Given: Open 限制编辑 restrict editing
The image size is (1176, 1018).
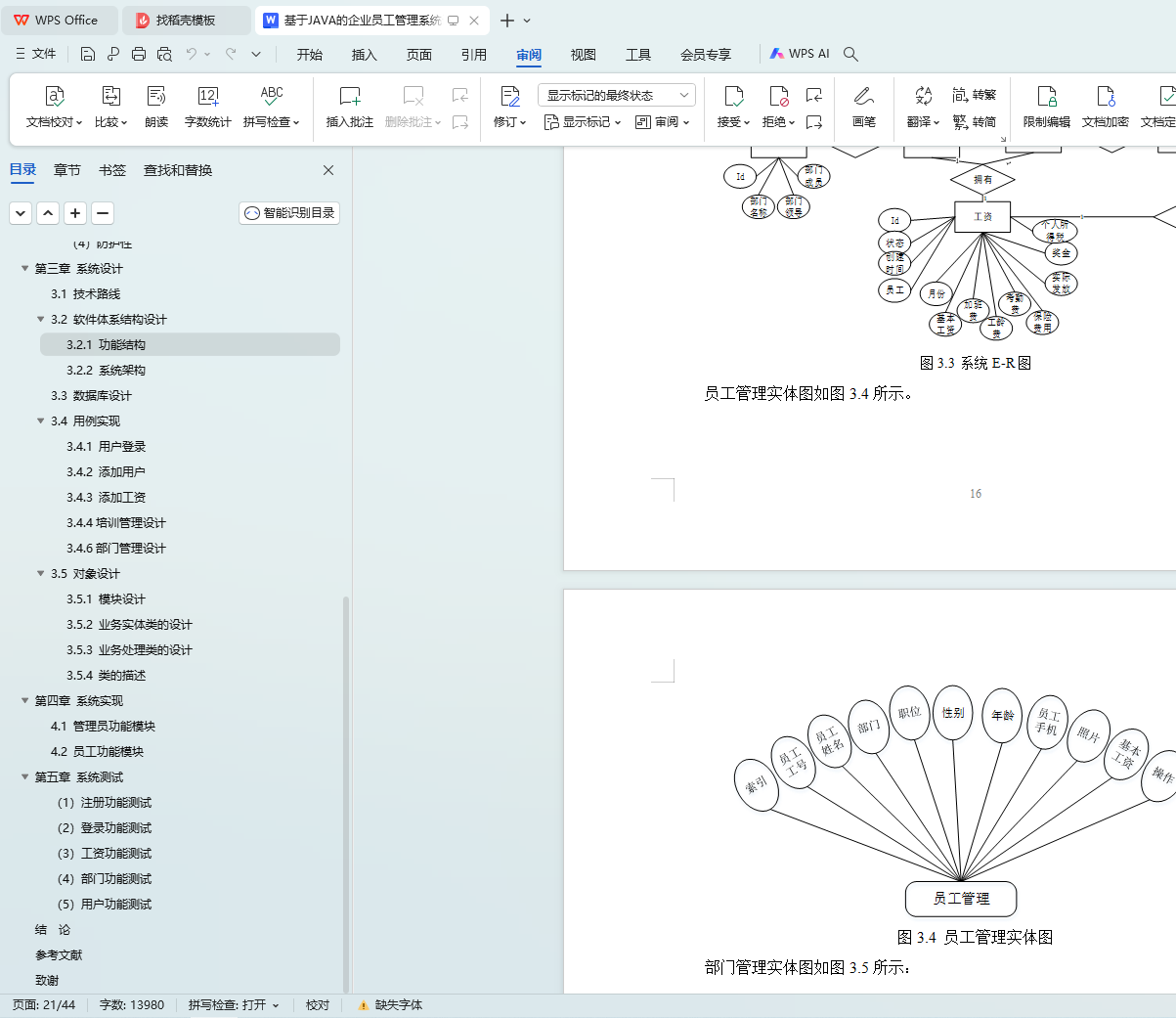Looking at the screenshot, I should click(1046, 107).
